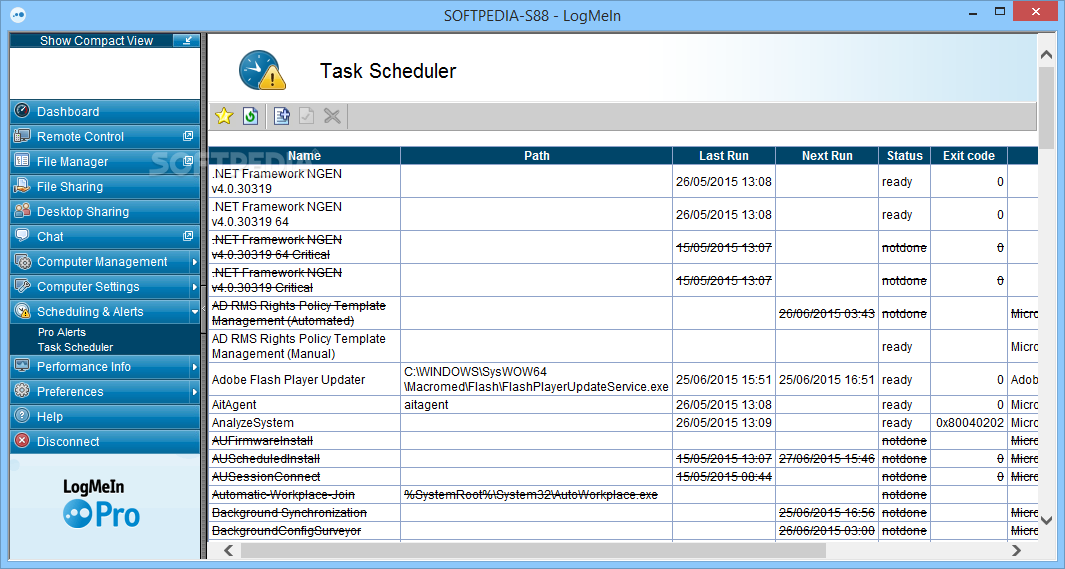Click horizontal scrollbar left arrow

click(229, 550)
